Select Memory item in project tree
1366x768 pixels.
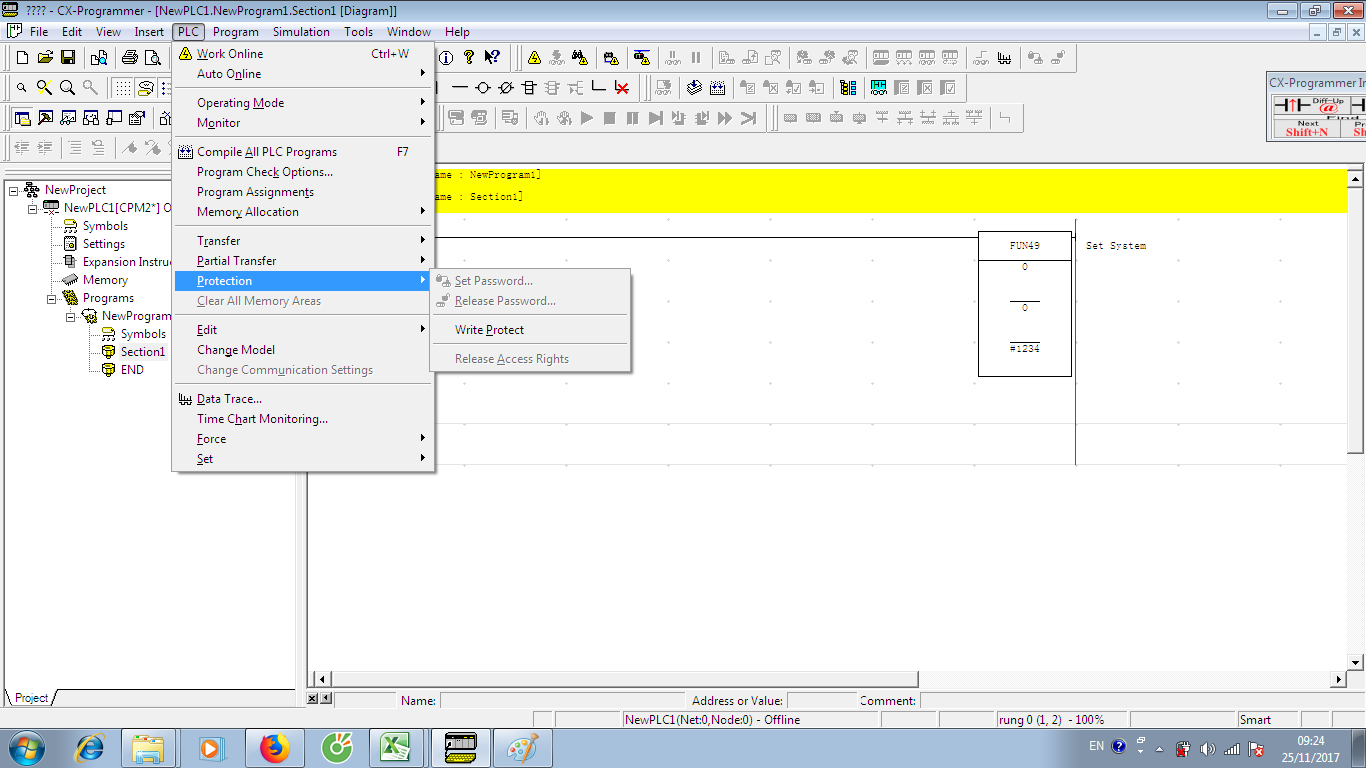[x=105, y=280]
